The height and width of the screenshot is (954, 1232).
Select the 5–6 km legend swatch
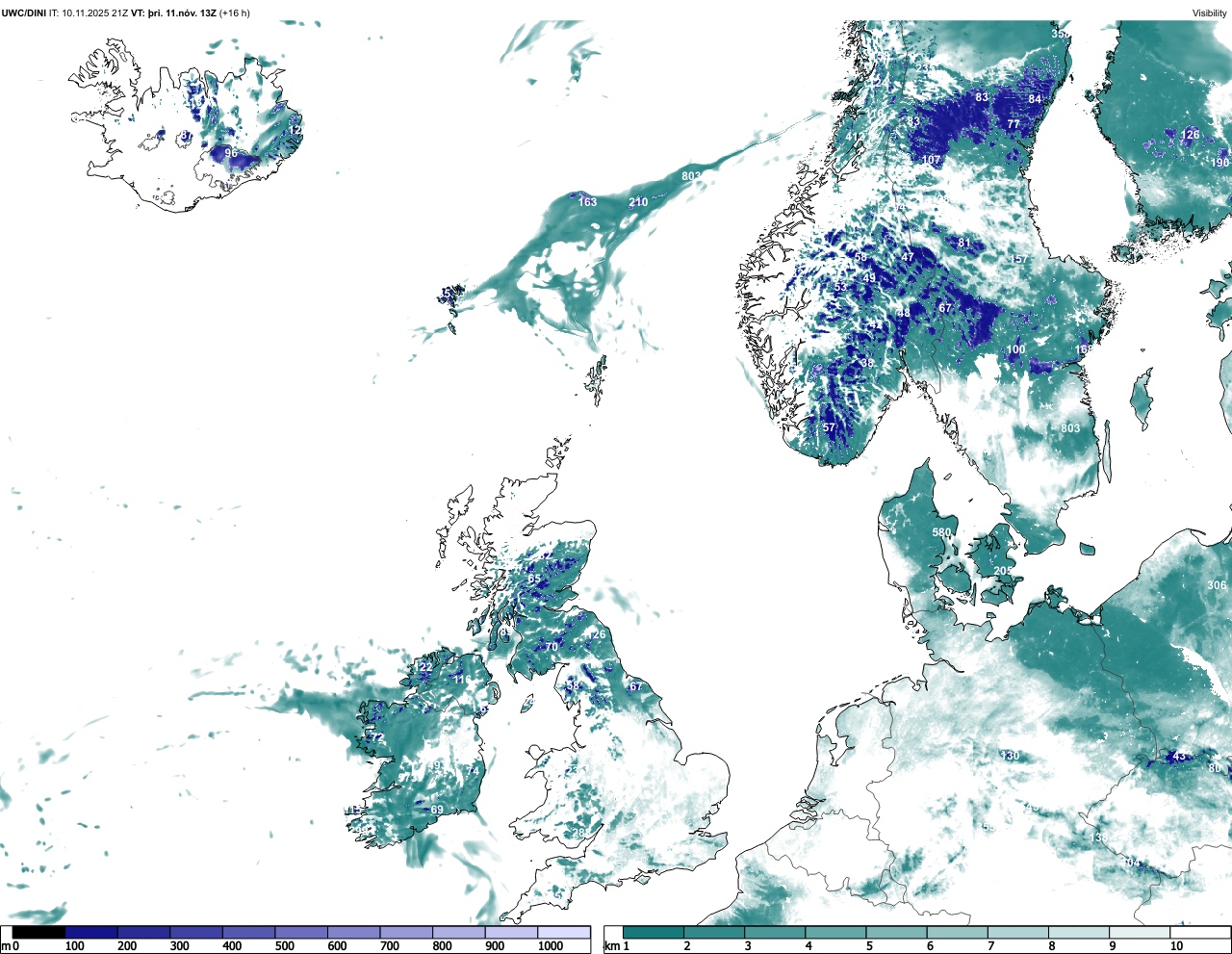[896, 932]
